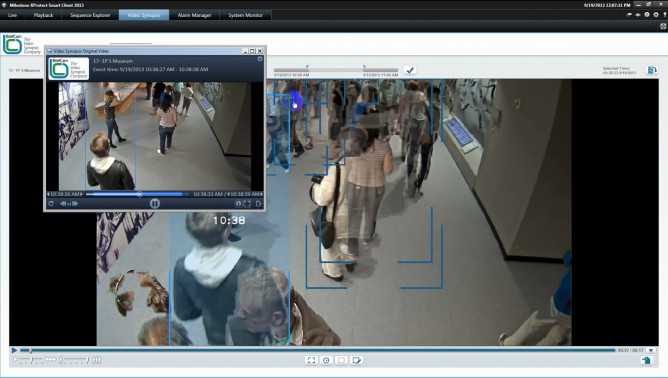Toggle fullscreen view in bottom toolbar

tap(311, 361)
